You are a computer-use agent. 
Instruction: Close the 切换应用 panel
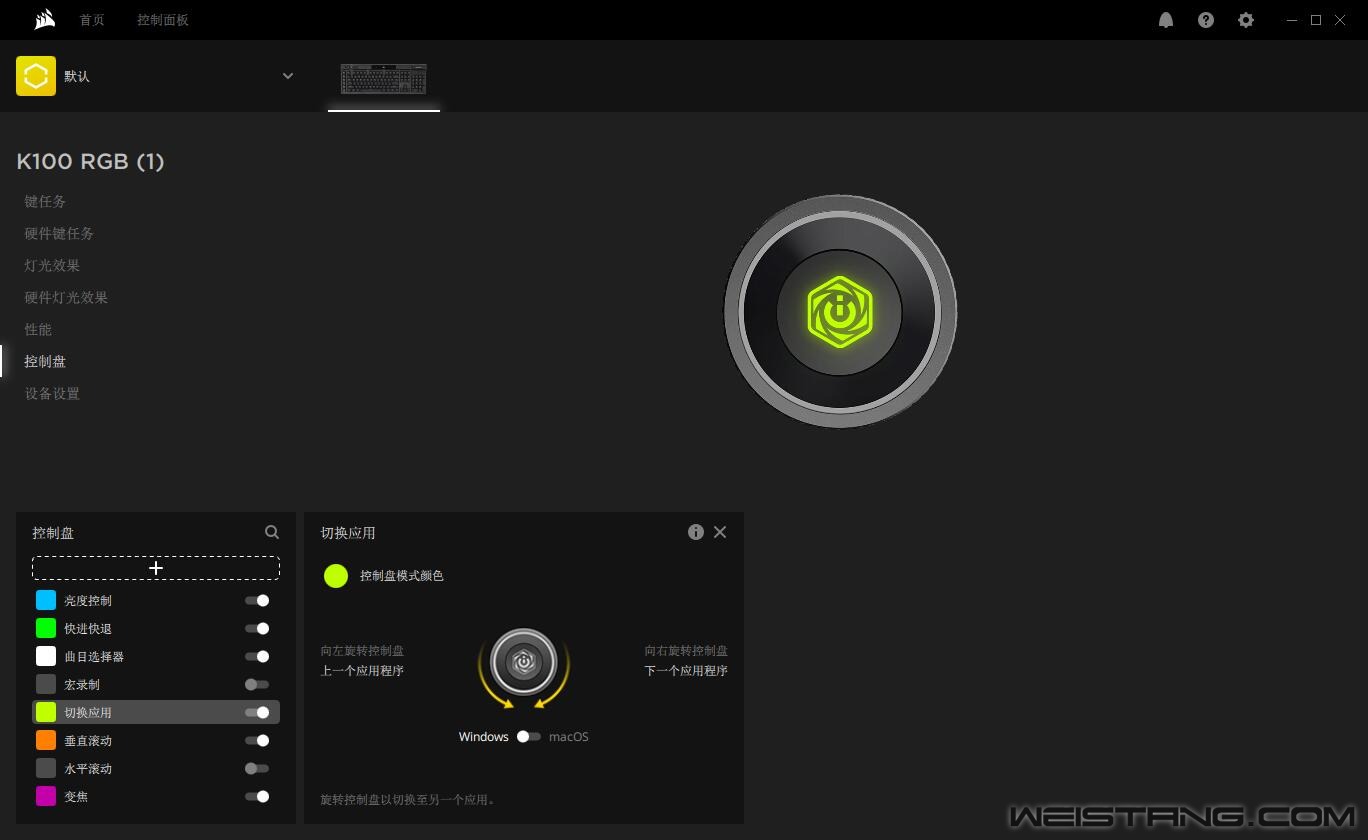pyautogui.click(x=720, y=532)
